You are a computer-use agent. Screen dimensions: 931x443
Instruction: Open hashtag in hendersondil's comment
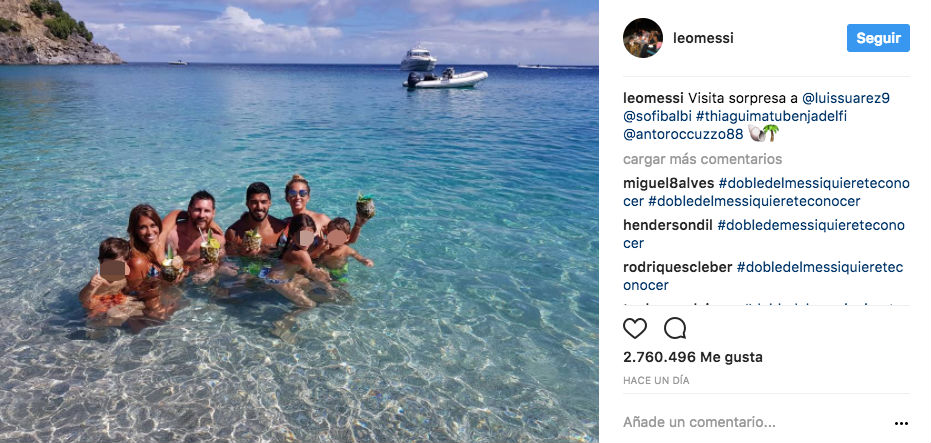click(x=810, y=225)
